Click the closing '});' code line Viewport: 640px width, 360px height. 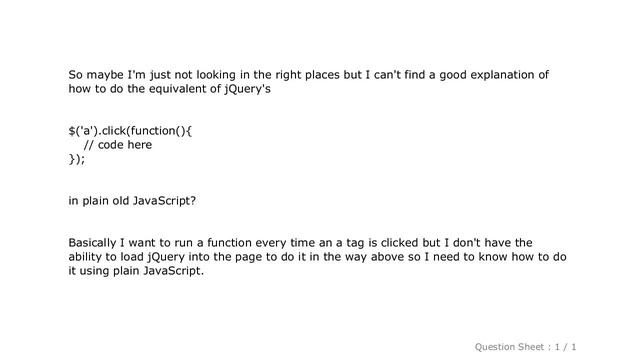(x=77, y=158)
